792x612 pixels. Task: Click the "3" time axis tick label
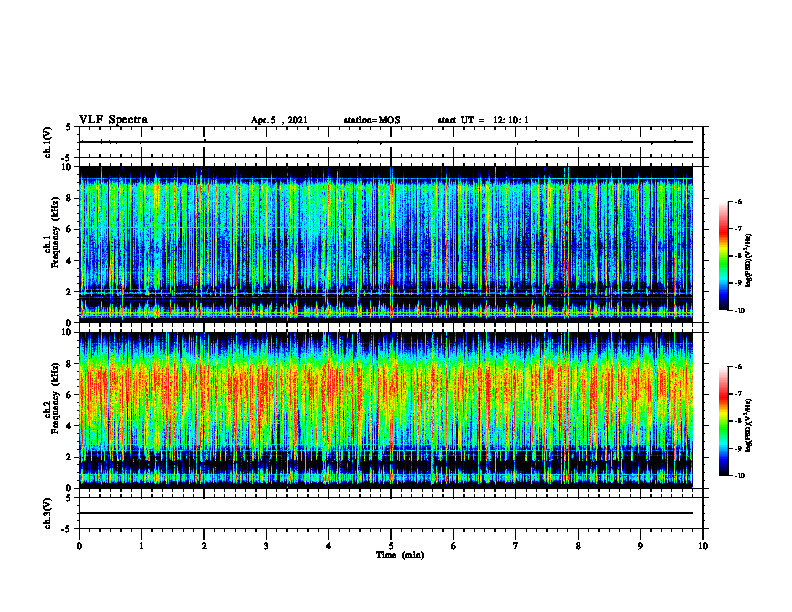click(x=266, y=546)
